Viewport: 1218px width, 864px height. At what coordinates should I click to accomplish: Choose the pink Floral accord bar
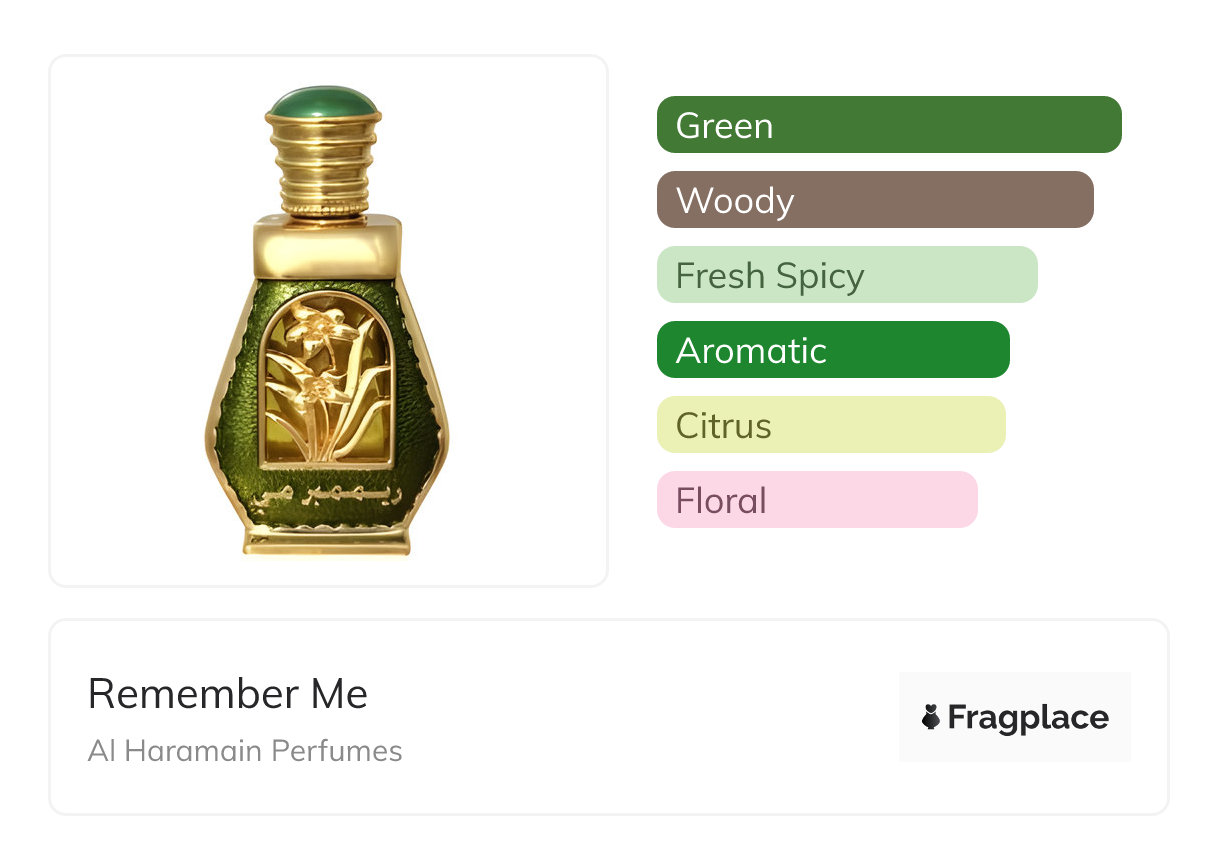tap(816, 500)
